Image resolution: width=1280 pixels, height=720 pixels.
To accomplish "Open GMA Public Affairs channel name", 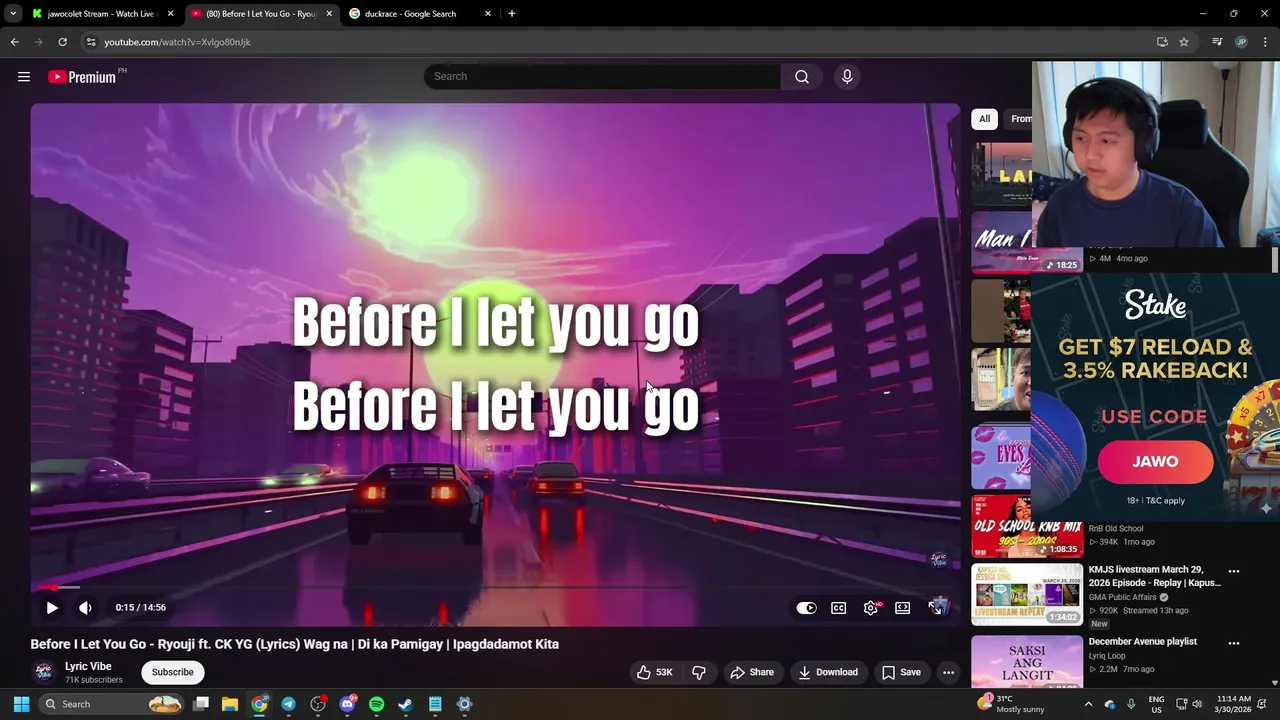I will [1122, 597].
